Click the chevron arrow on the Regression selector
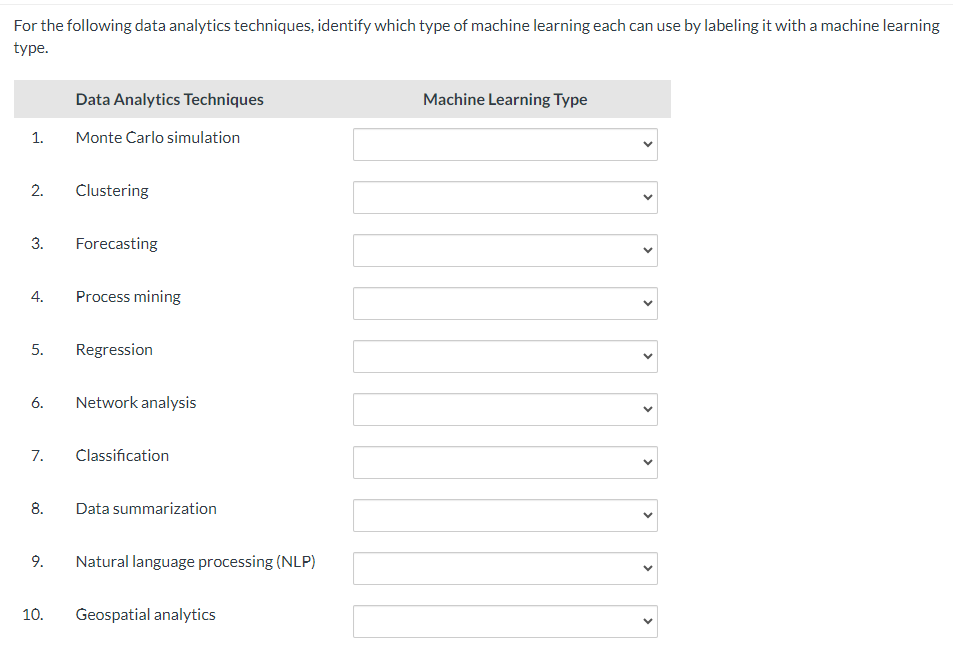The image size is (953, 652). coord(648,356)
